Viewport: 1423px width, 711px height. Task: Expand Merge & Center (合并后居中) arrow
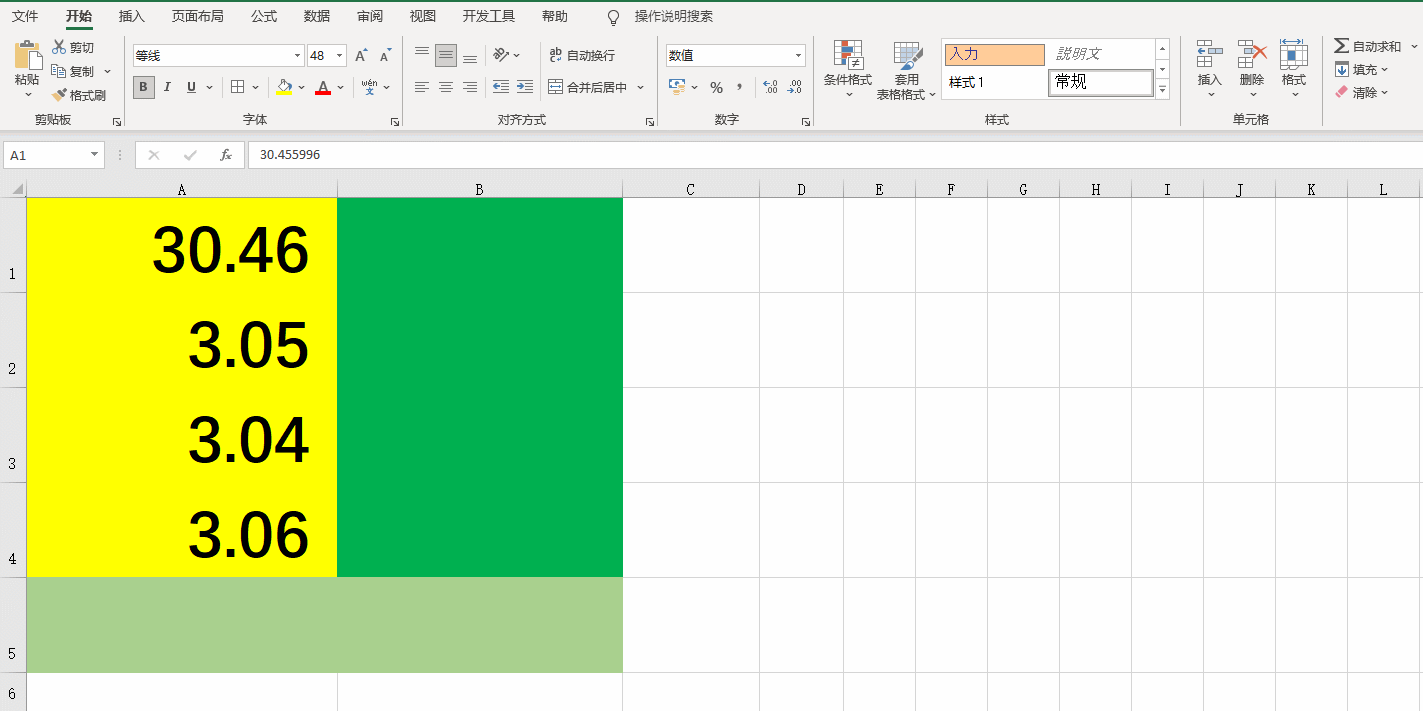click(x=640, y=87)
